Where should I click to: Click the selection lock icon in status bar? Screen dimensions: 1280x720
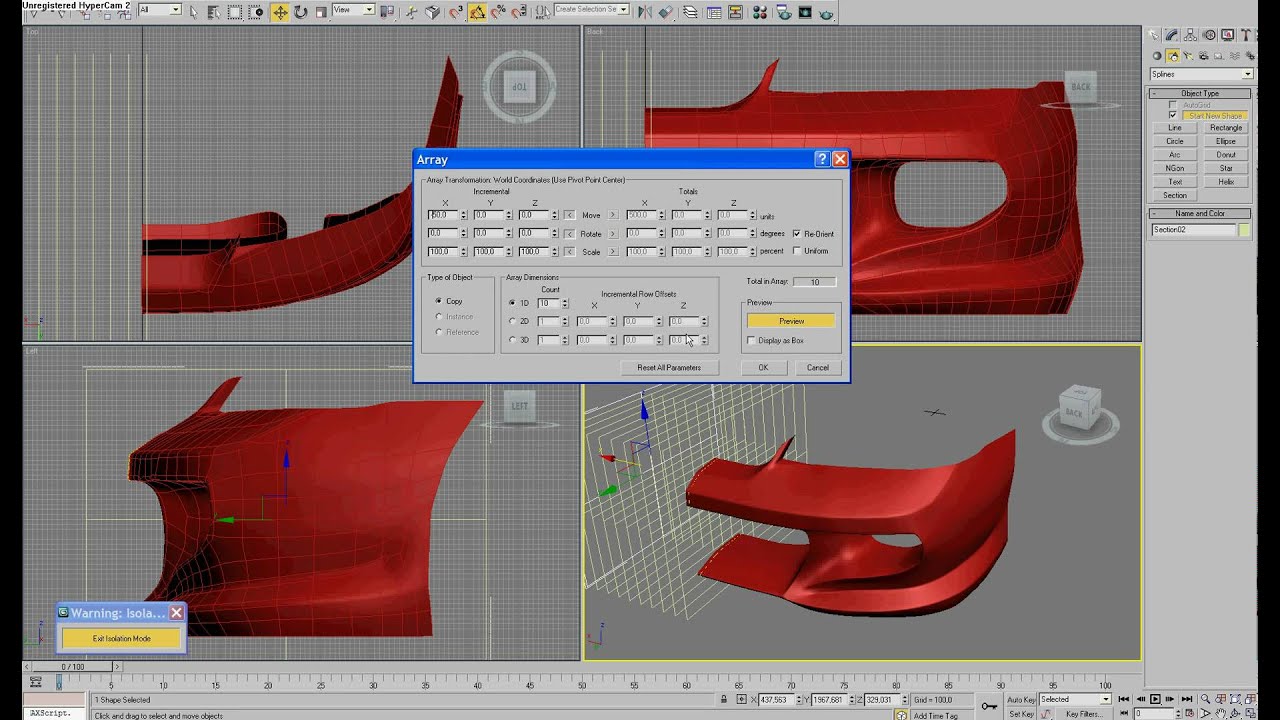pos(724,699)
